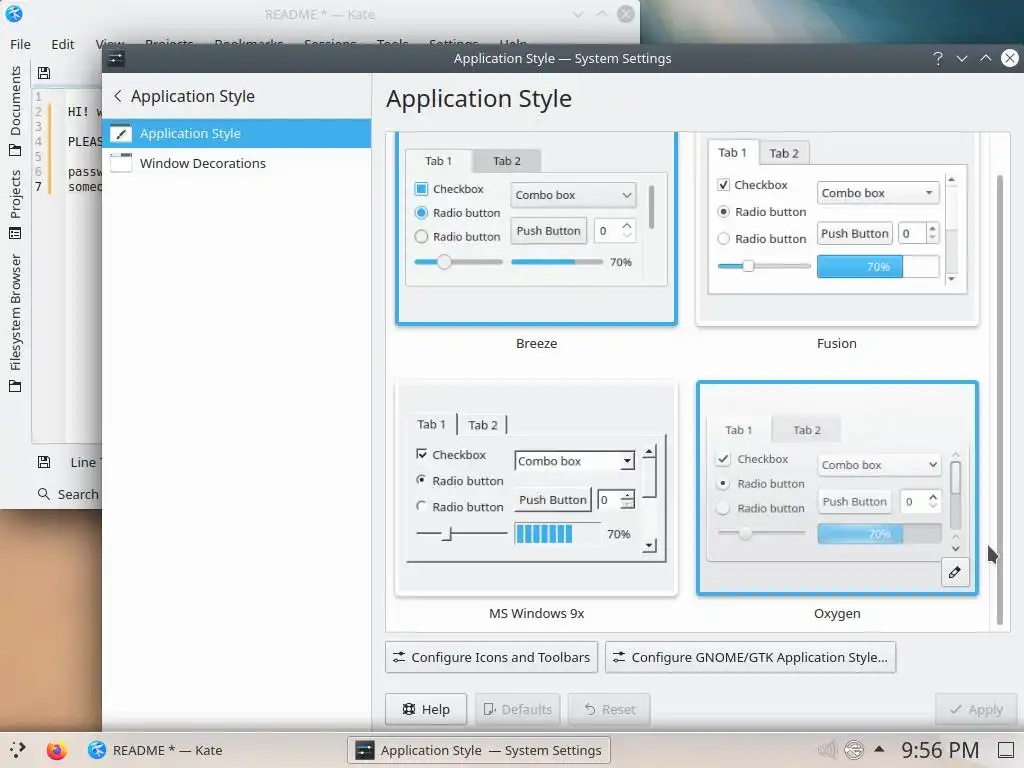Switch to Tab 2 in Breeze preview

point(507,161)
